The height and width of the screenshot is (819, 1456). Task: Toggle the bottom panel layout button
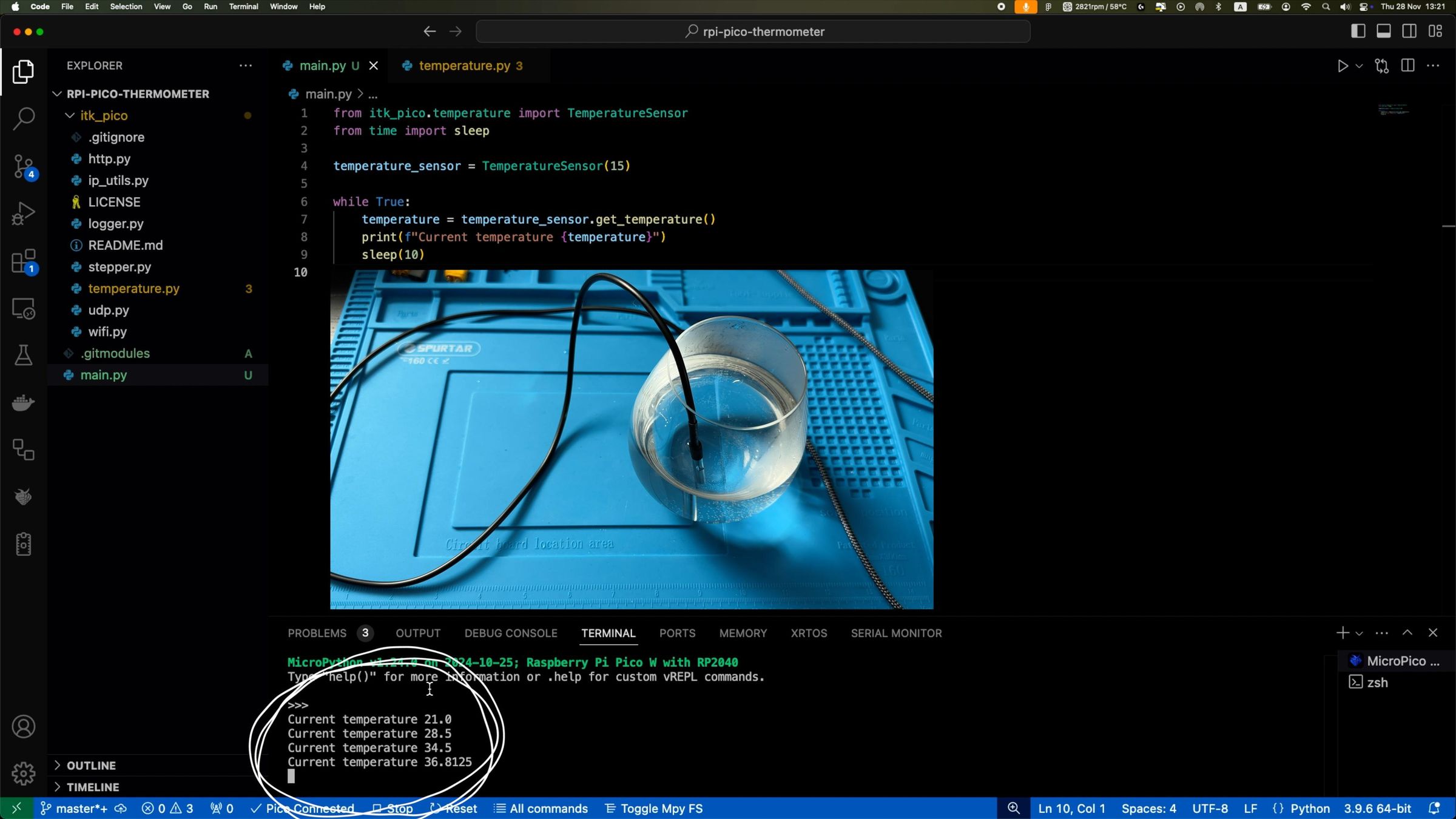pos(1383,32)
